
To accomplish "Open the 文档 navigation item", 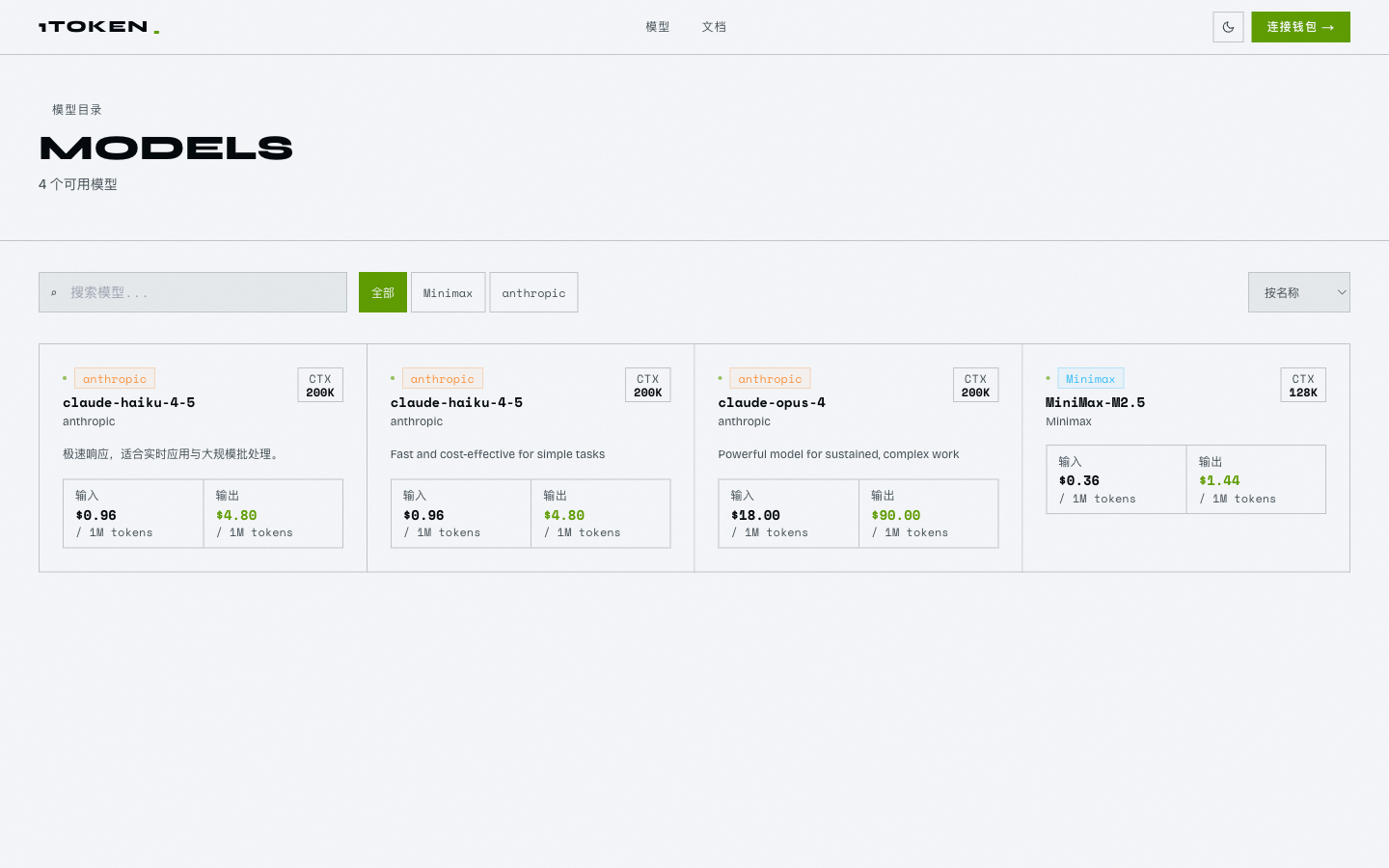I will 714,26.
